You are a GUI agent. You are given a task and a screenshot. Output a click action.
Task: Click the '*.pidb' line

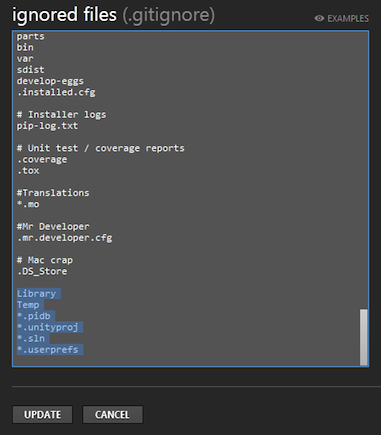point(34,316)
